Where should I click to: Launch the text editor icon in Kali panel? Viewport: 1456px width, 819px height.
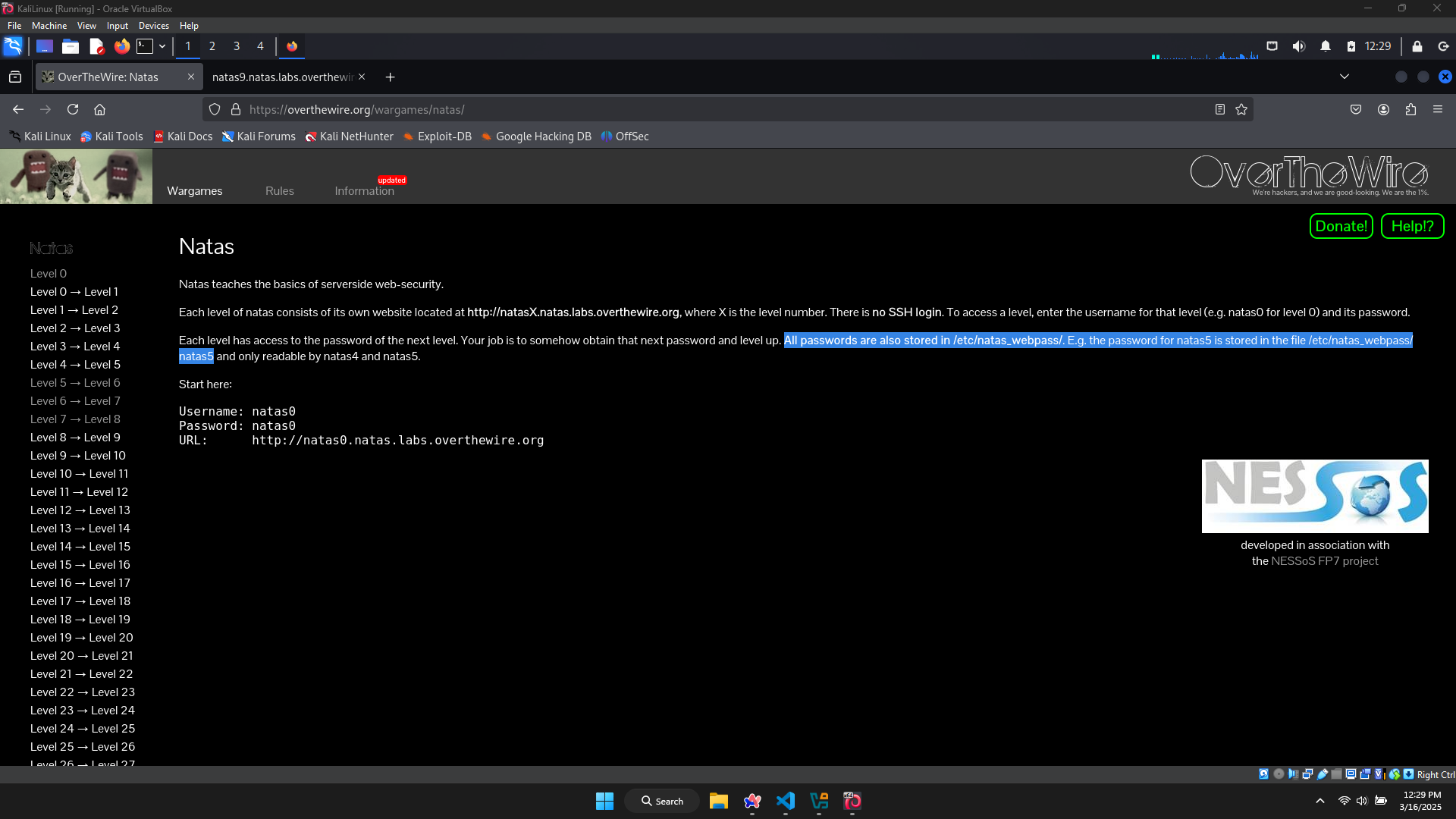pos(96,46)
